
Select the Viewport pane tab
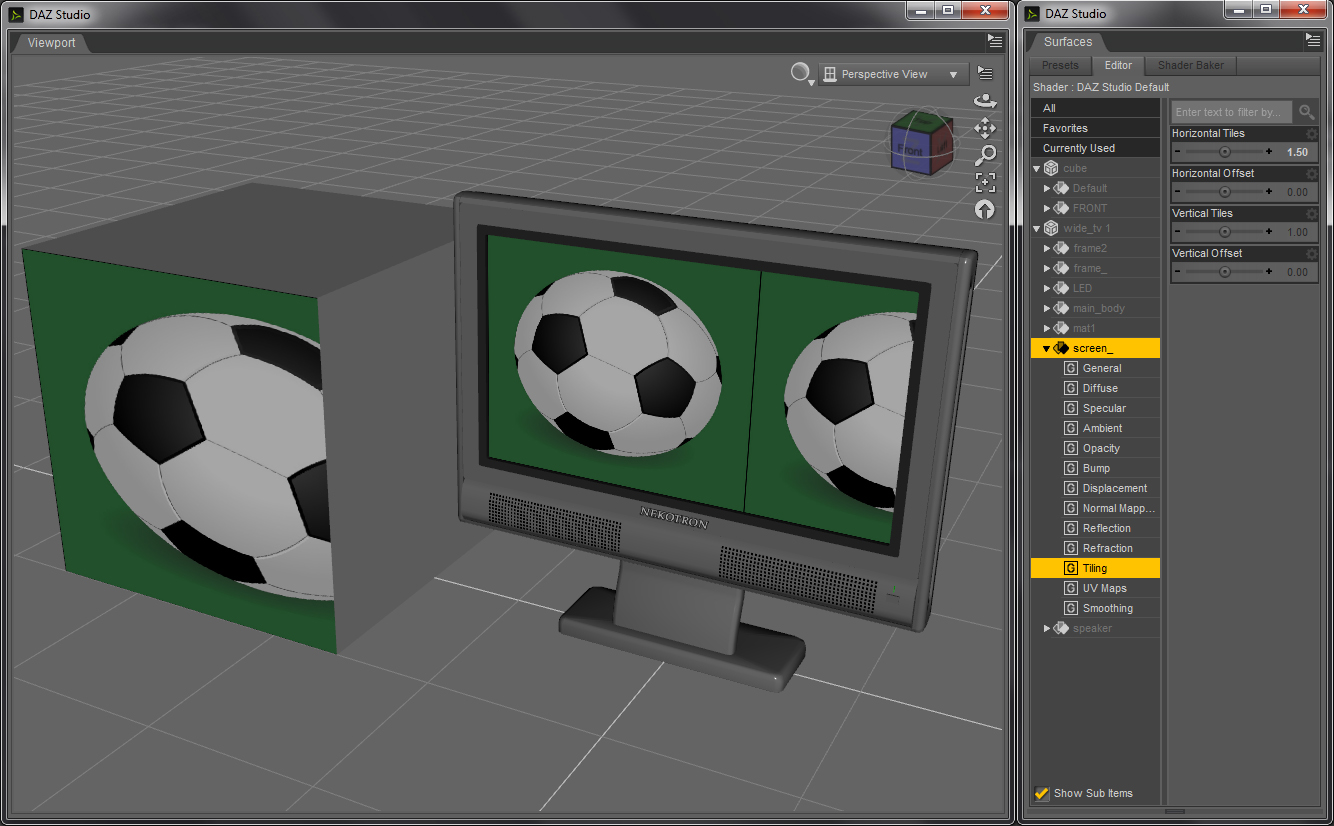[x=51, y=43]
